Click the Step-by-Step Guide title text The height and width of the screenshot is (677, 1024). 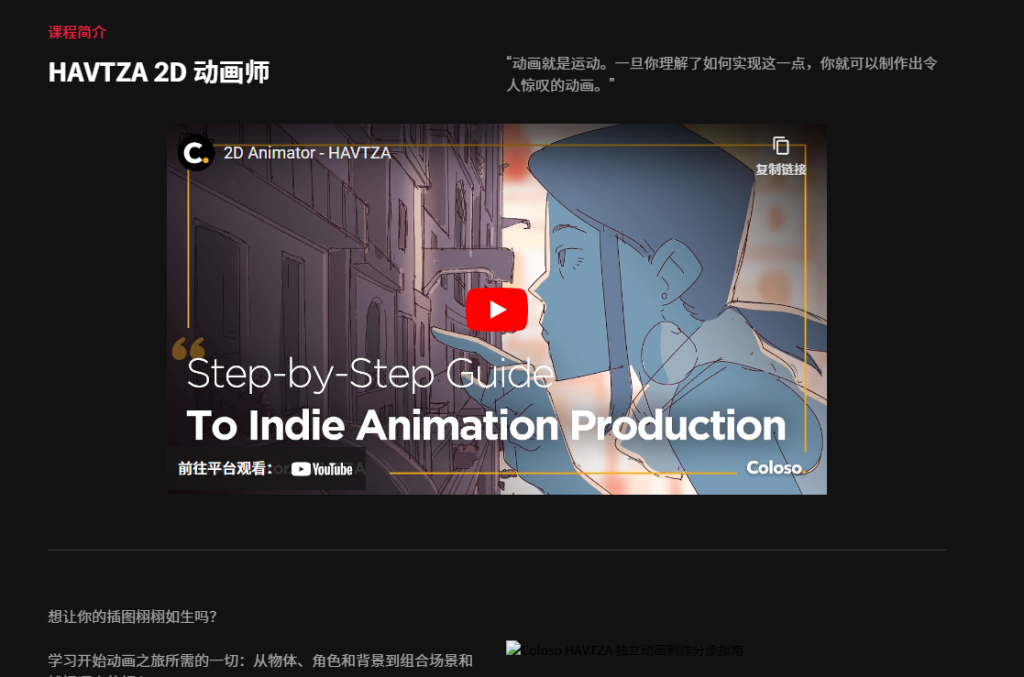pyautogui.click(x=370, y=373)
